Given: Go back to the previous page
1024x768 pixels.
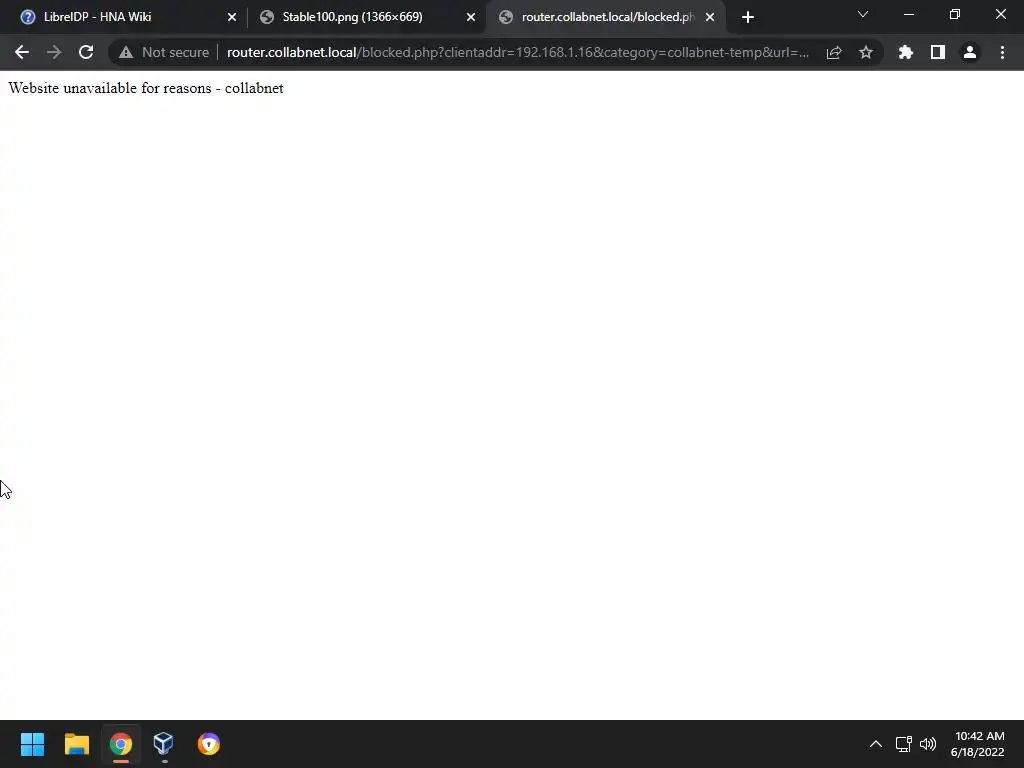Looking at the screenshot, I should (22, 52).
